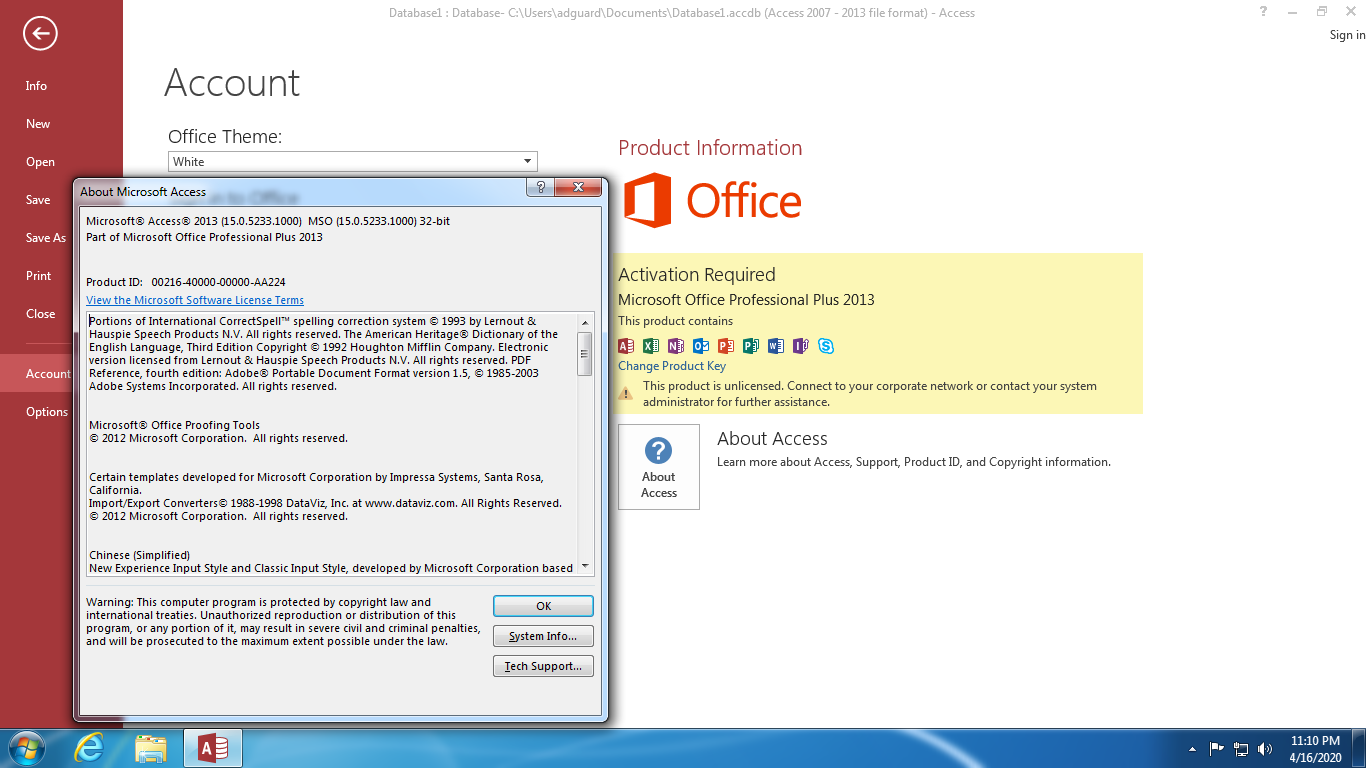
Task: Click the Access taskbar button
Action: [213, 748]
